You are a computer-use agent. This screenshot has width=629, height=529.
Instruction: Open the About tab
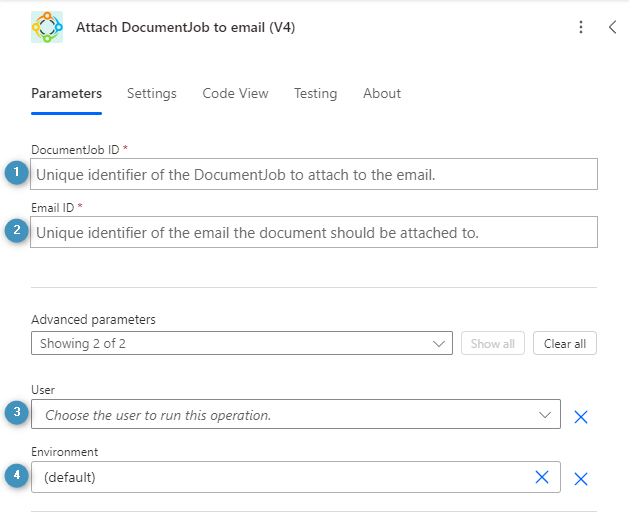pyautogui.click(x=382, y=93)
